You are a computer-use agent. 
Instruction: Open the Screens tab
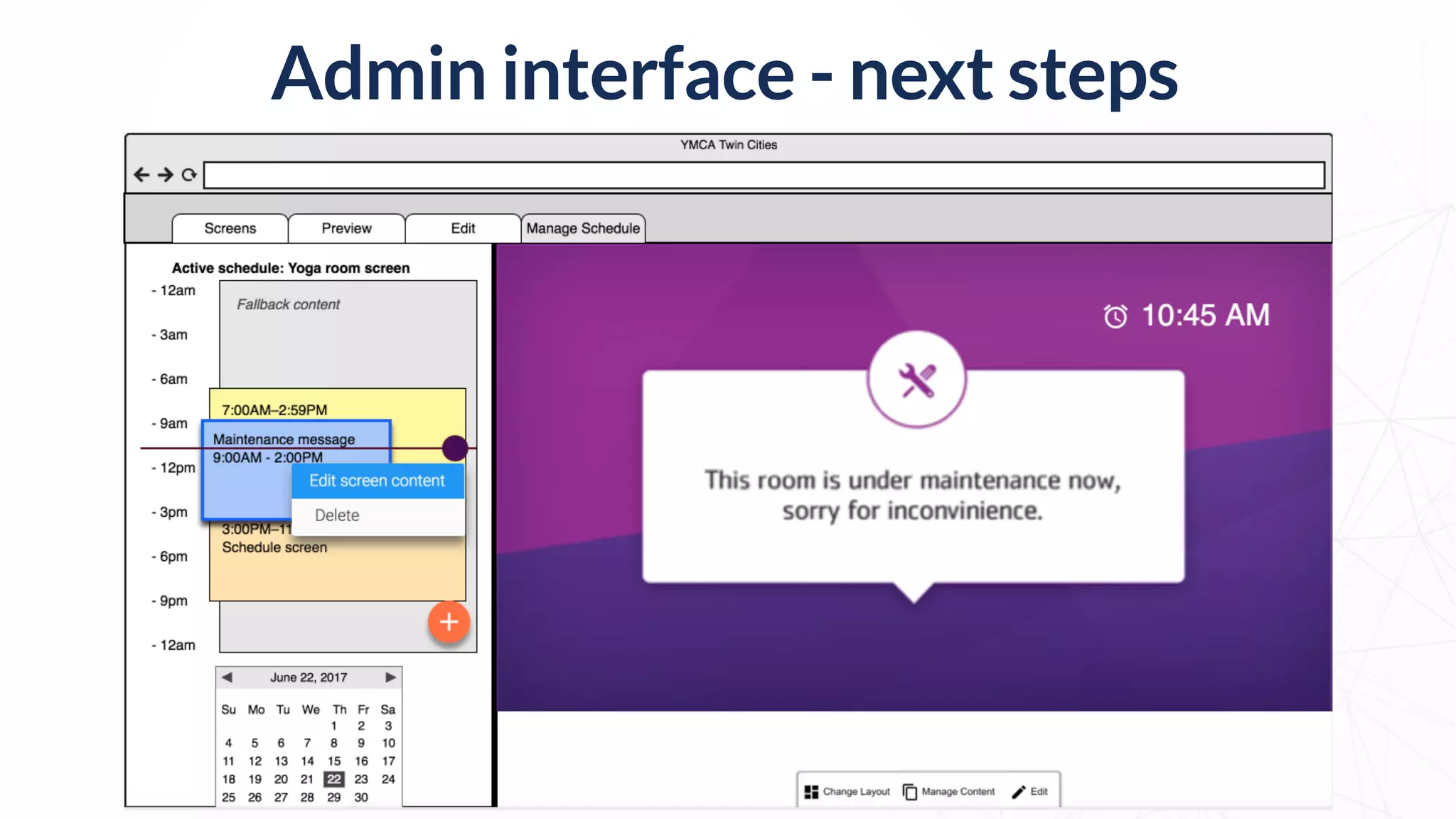point(230,228)
